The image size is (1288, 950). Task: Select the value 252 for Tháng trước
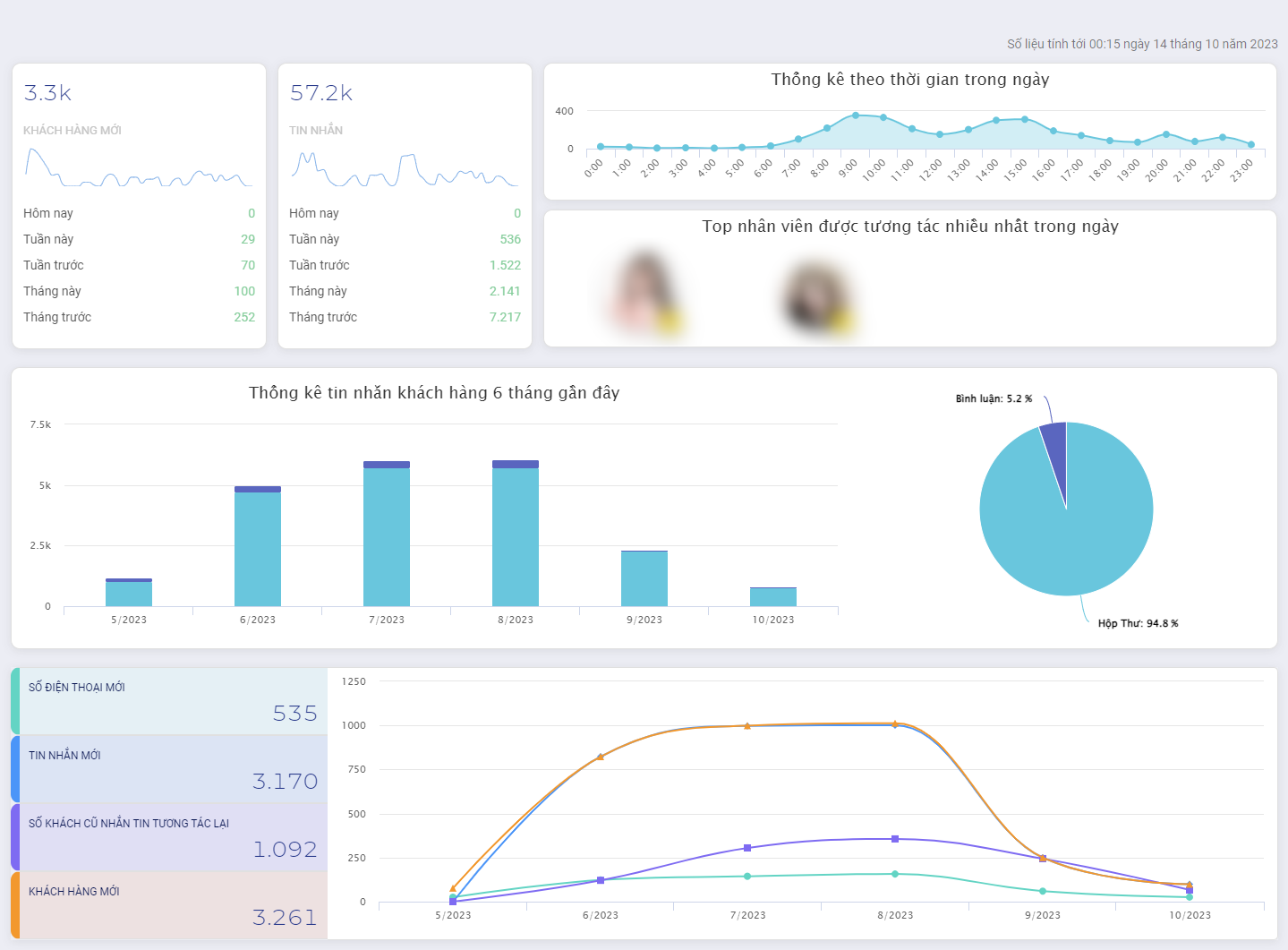244,317
